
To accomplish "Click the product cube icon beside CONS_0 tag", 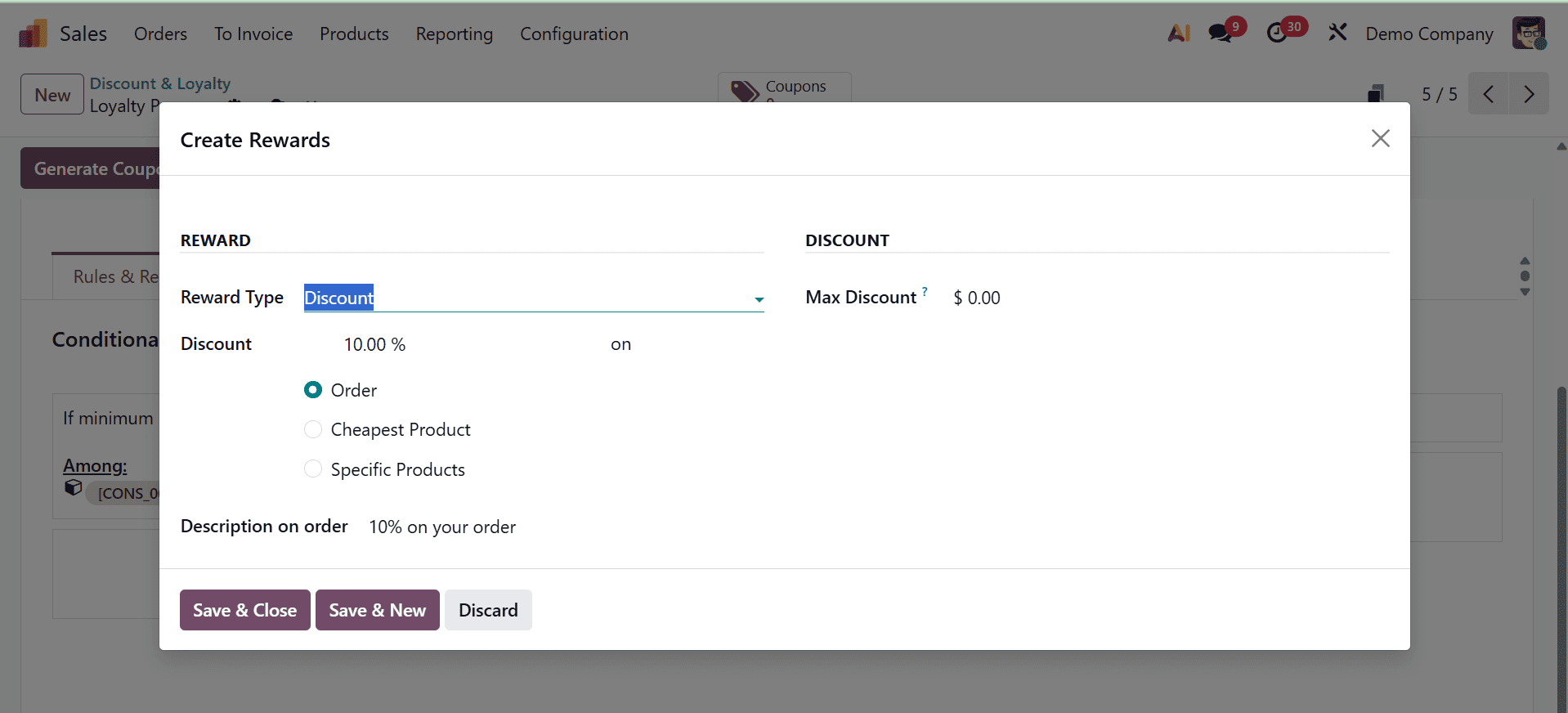I will [73, 487].
